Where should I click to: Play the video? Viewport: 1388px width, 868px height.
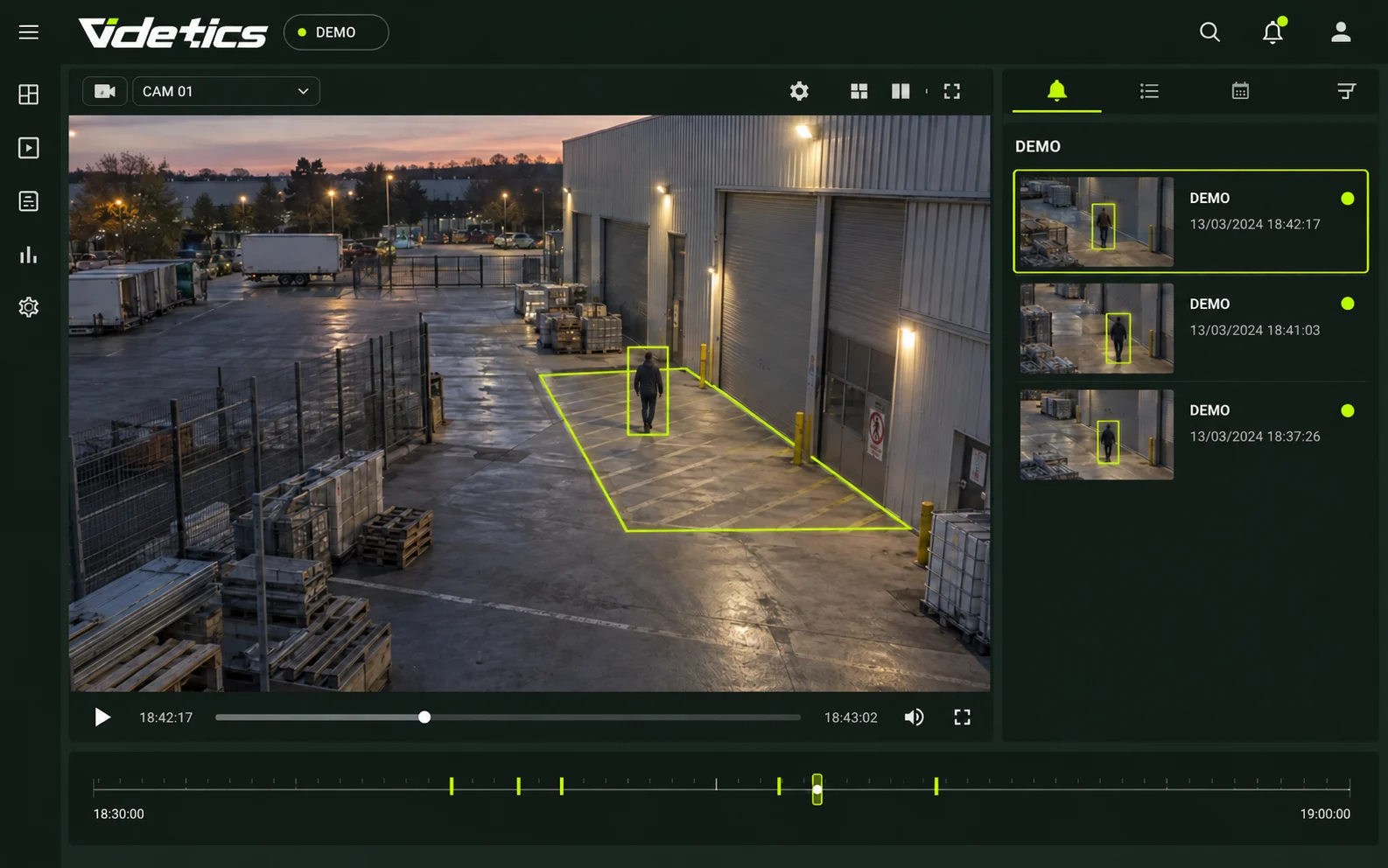click(x=102, y=717)
